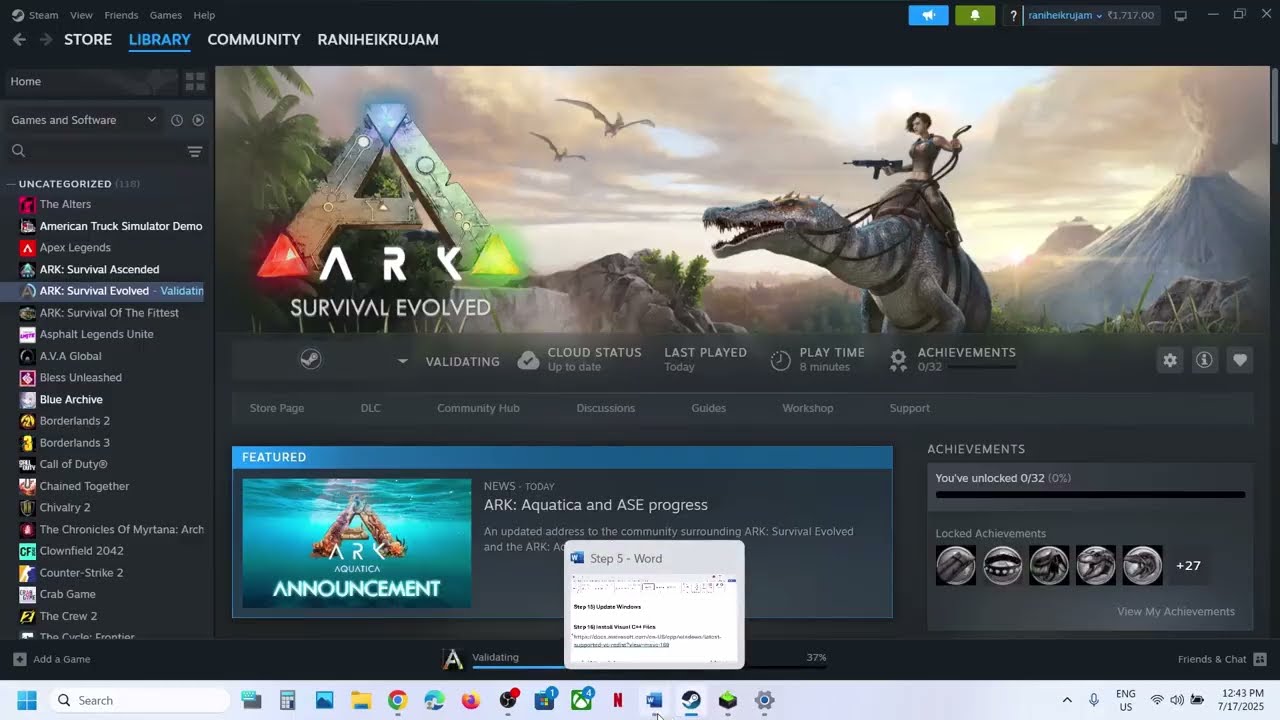The width and height of the screenshot is (1280, 720).
Task: Click the recent activity clock icon
Action: (x=177, y=120)
